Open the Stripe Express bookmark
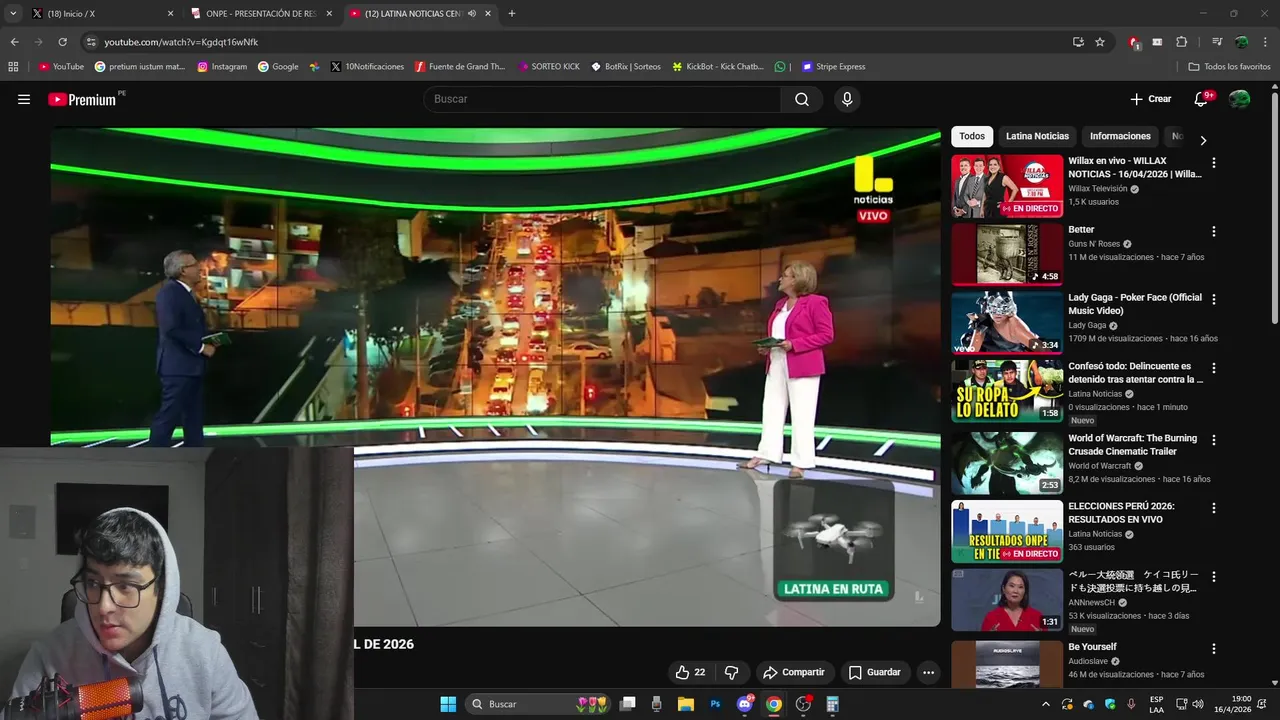This screenshot has height=720, width=1280. (833, 67)
